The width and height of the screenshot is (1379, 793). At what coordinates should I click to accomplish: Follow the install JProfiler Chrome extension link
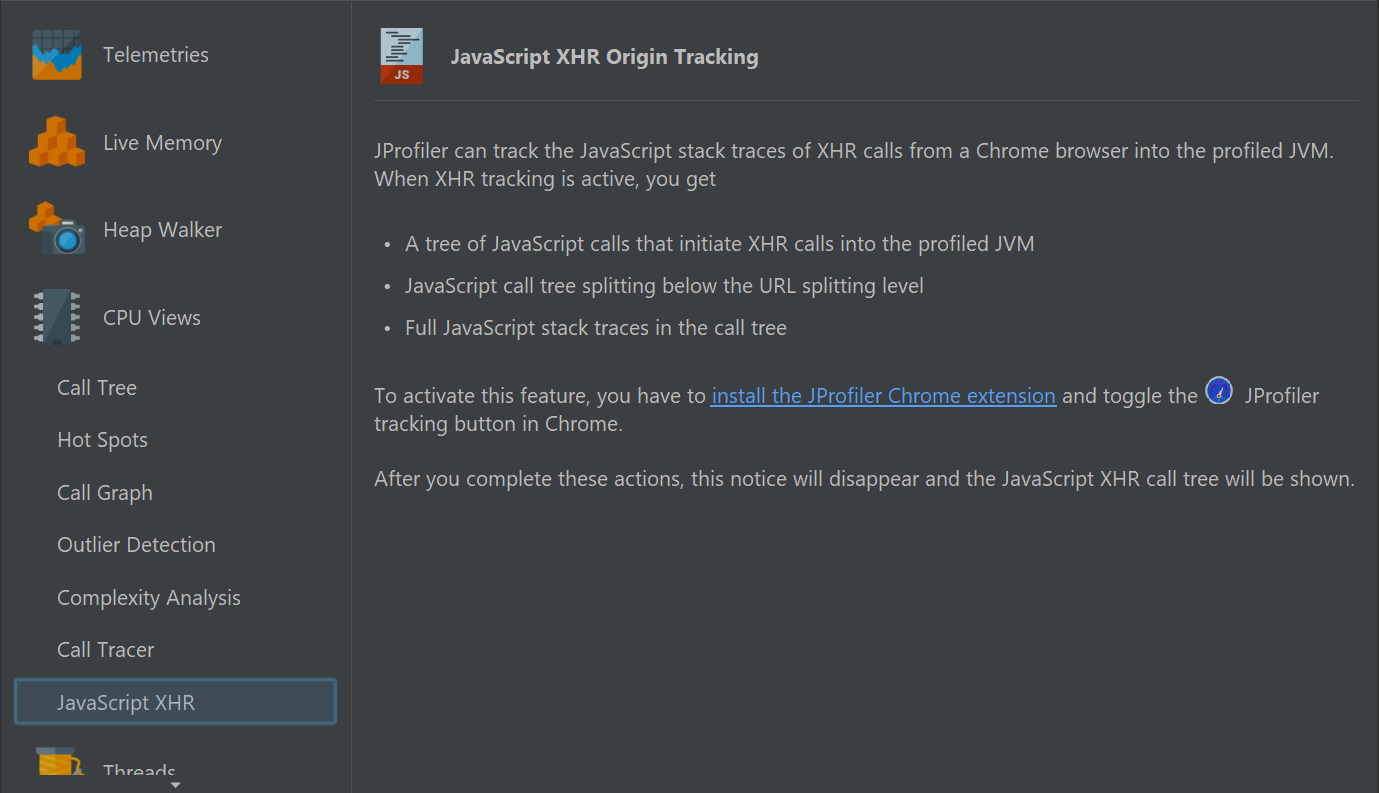883,396
